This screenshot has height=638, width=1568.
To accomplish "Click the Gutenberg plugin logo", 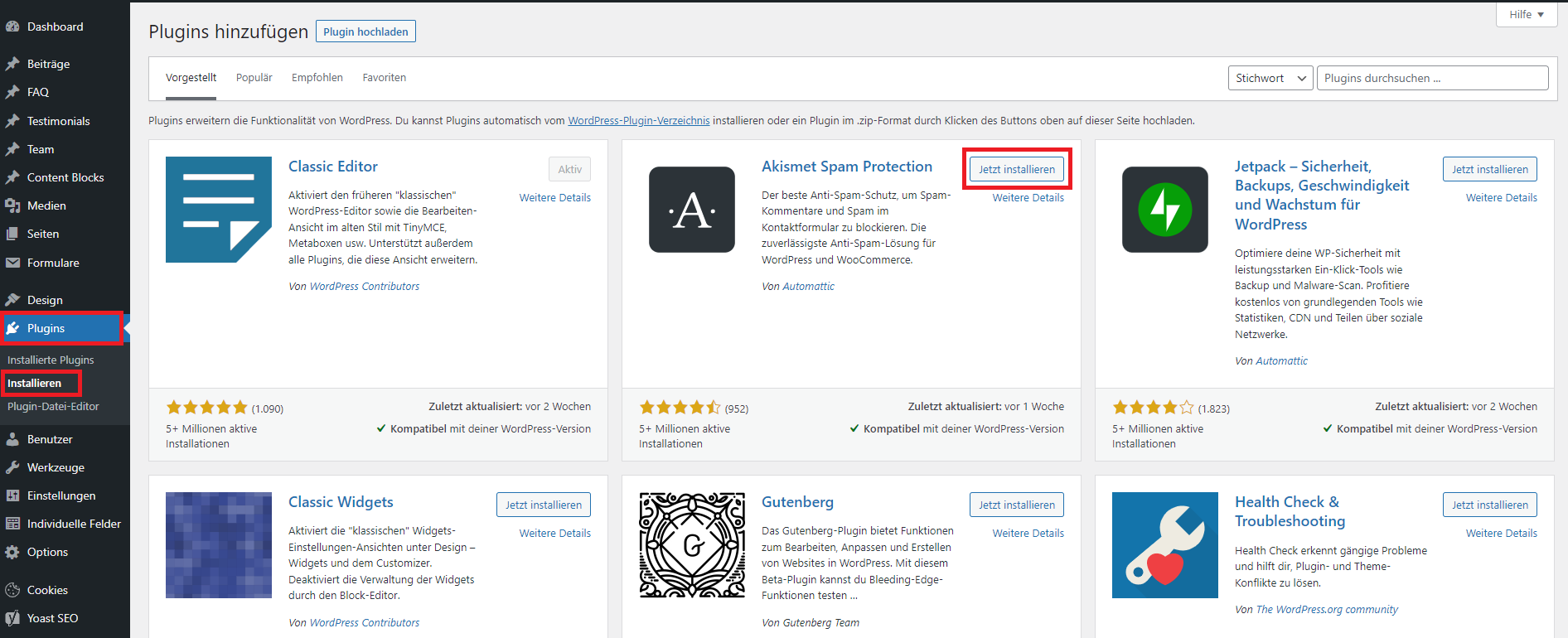I will click(x=692, y=545).
